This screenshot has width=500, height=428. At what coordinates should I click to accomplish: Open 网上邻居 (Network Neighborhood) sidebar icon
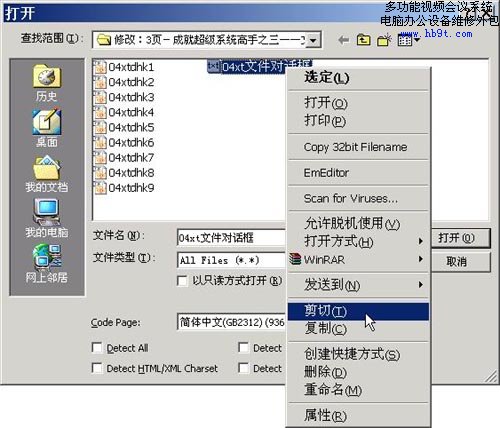(x=47, y=263)
